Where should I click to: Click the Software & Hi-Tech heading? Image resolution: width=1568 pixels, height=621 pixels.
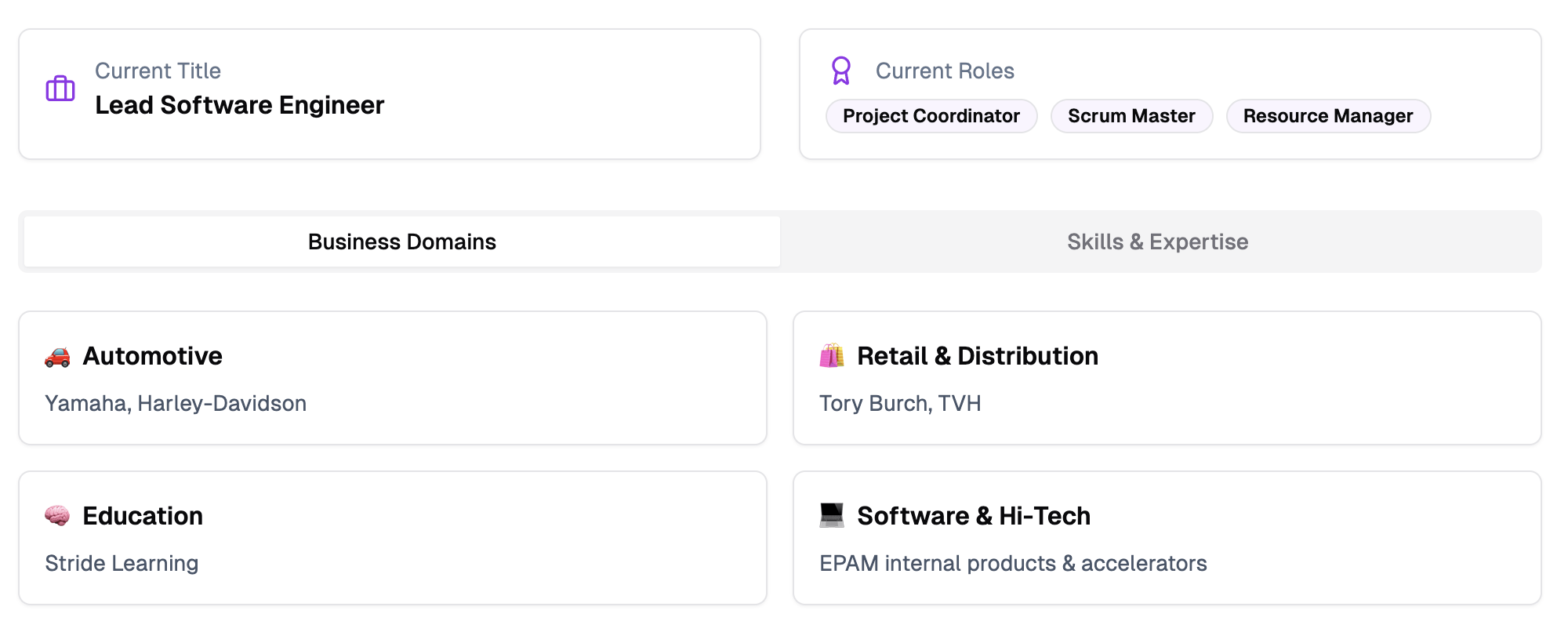point(974,516)
